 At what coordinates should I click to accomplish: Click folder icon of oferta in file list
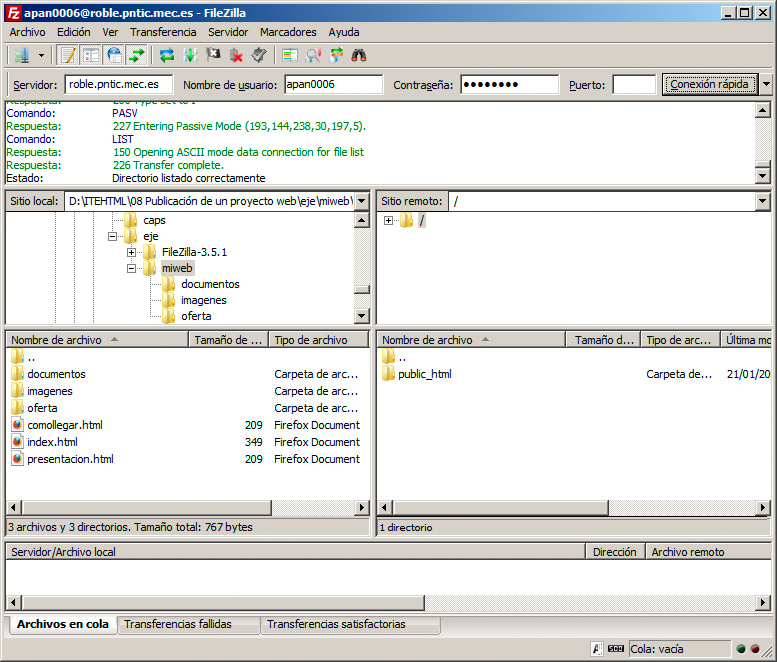pyautogui.click(x=17, y=407)
